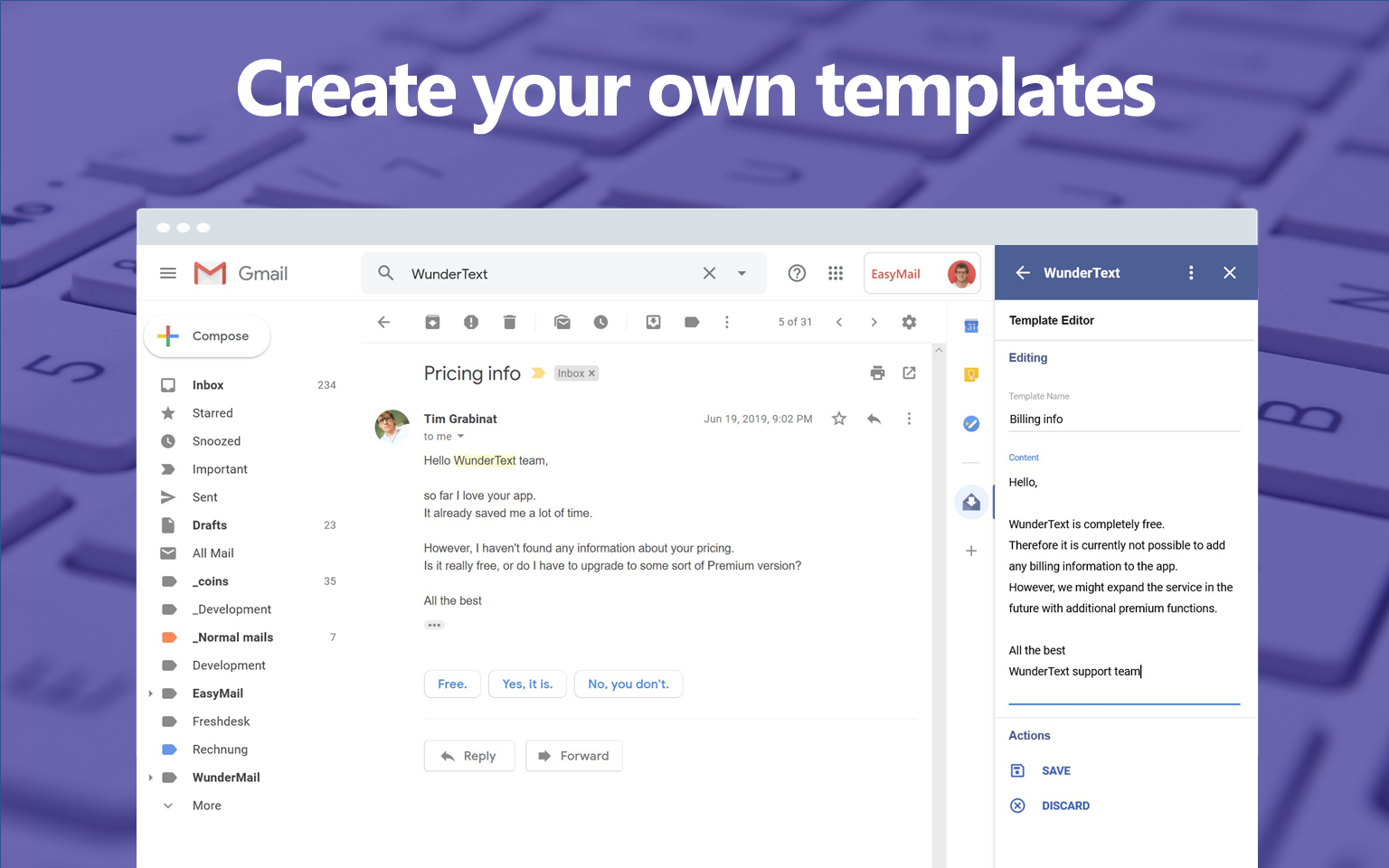The height and width of the screenshot is (868, 1389).
Task: Apply a label using the label icon
Action: click(692, 322)
